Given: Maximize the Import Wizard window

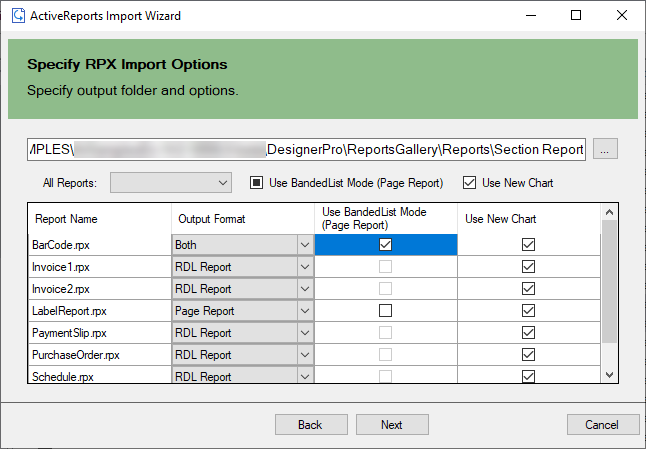Looking at the screenshot, I should point(576,15).
